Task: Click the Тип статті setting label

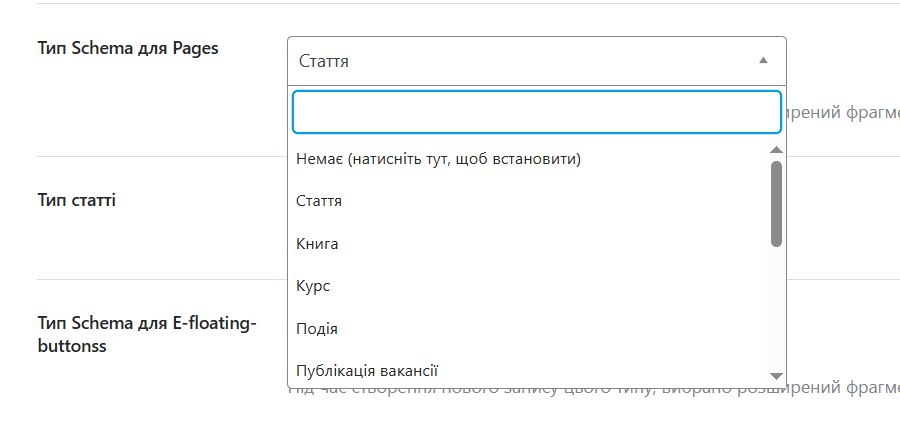Action: (76, 200)
